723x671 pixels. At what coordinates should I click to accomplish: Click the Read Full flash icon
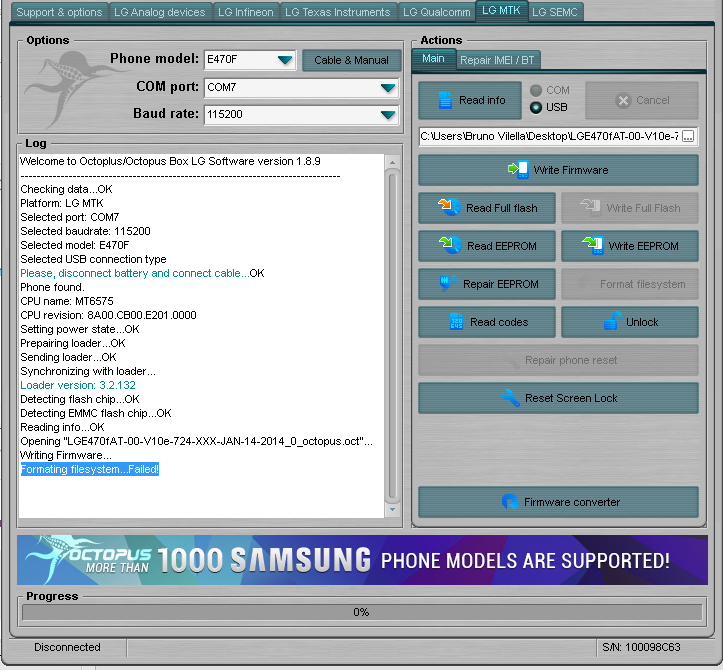coord(449,207)
